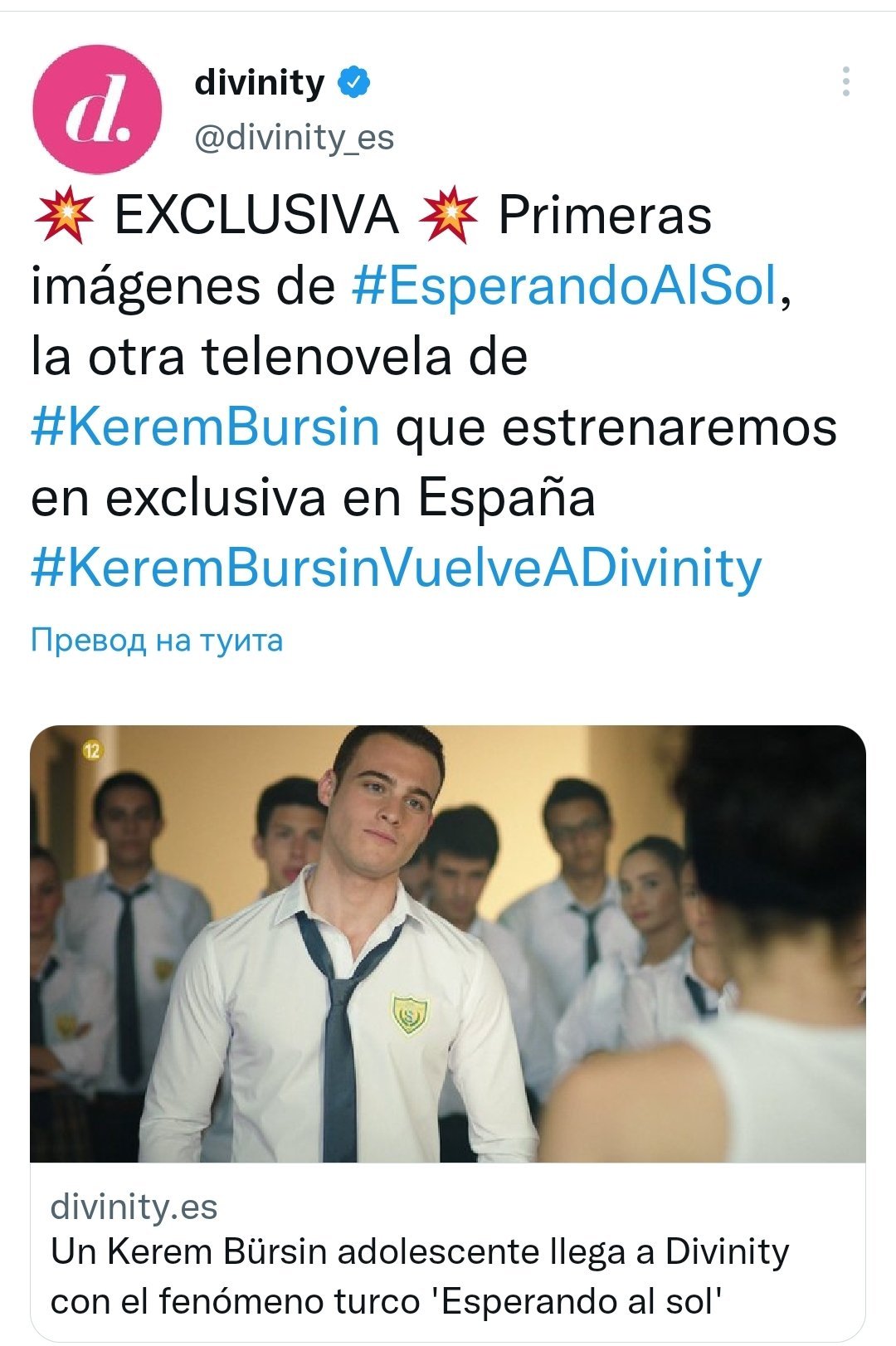Tap the divinity account name
This screenshot has height=1346, width=896.
[x=259, y=83]
